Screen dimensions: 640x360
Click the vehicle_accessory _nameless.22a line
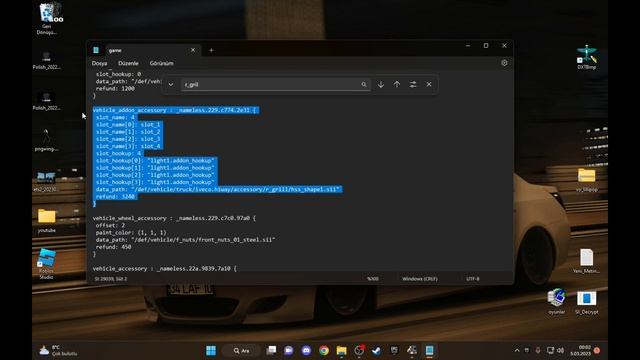coord(164,269)
